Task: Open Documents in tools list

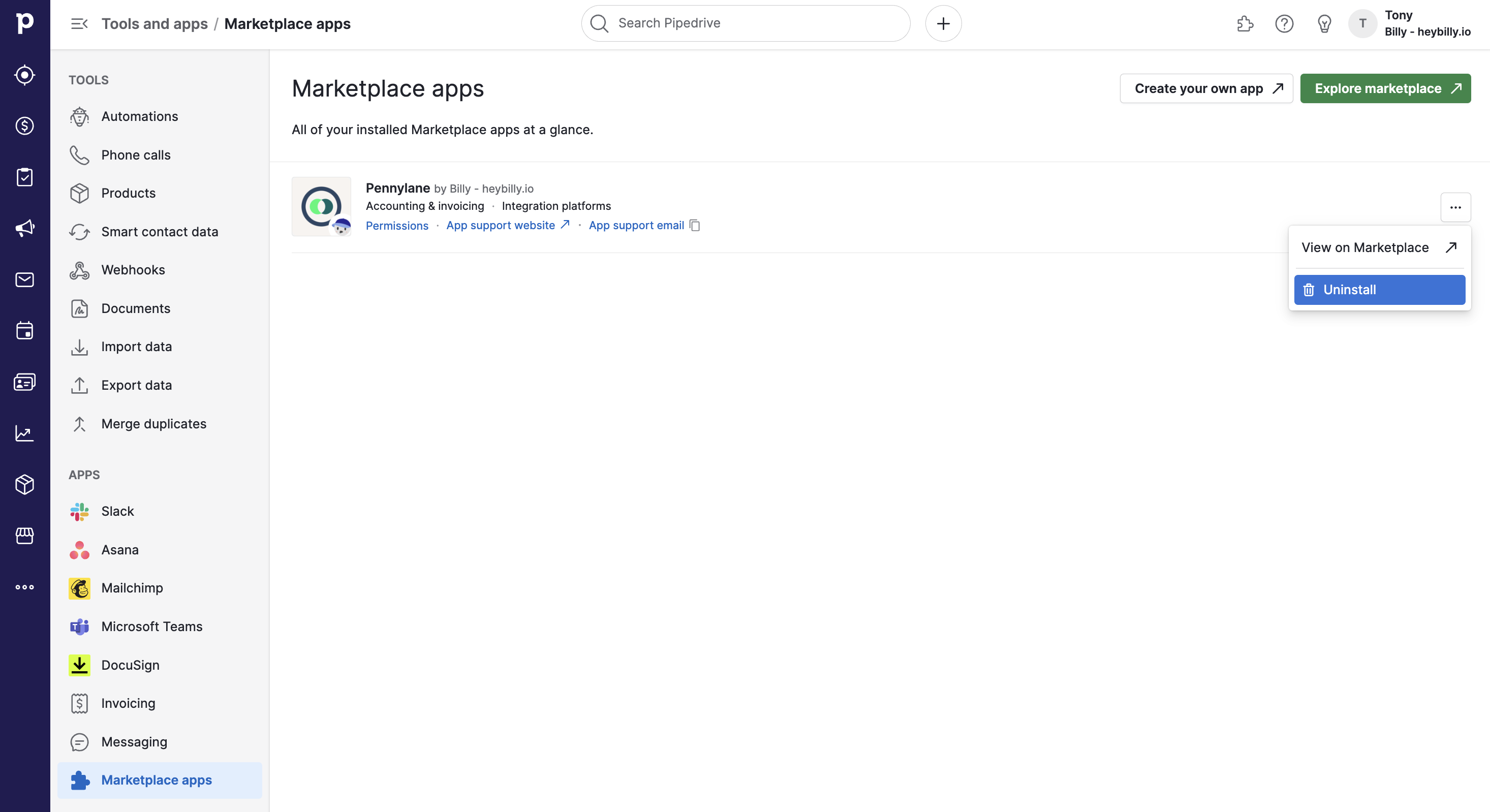Action: pyautogui.click(x=160, y=309)
